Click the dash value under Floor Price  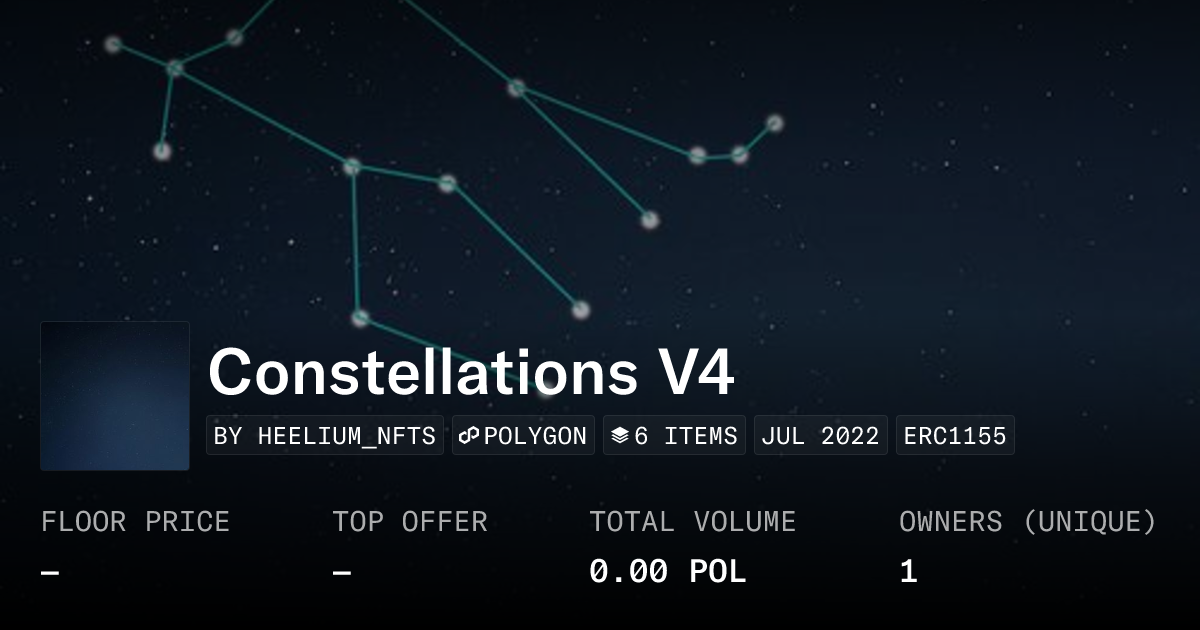pos(50,573)
